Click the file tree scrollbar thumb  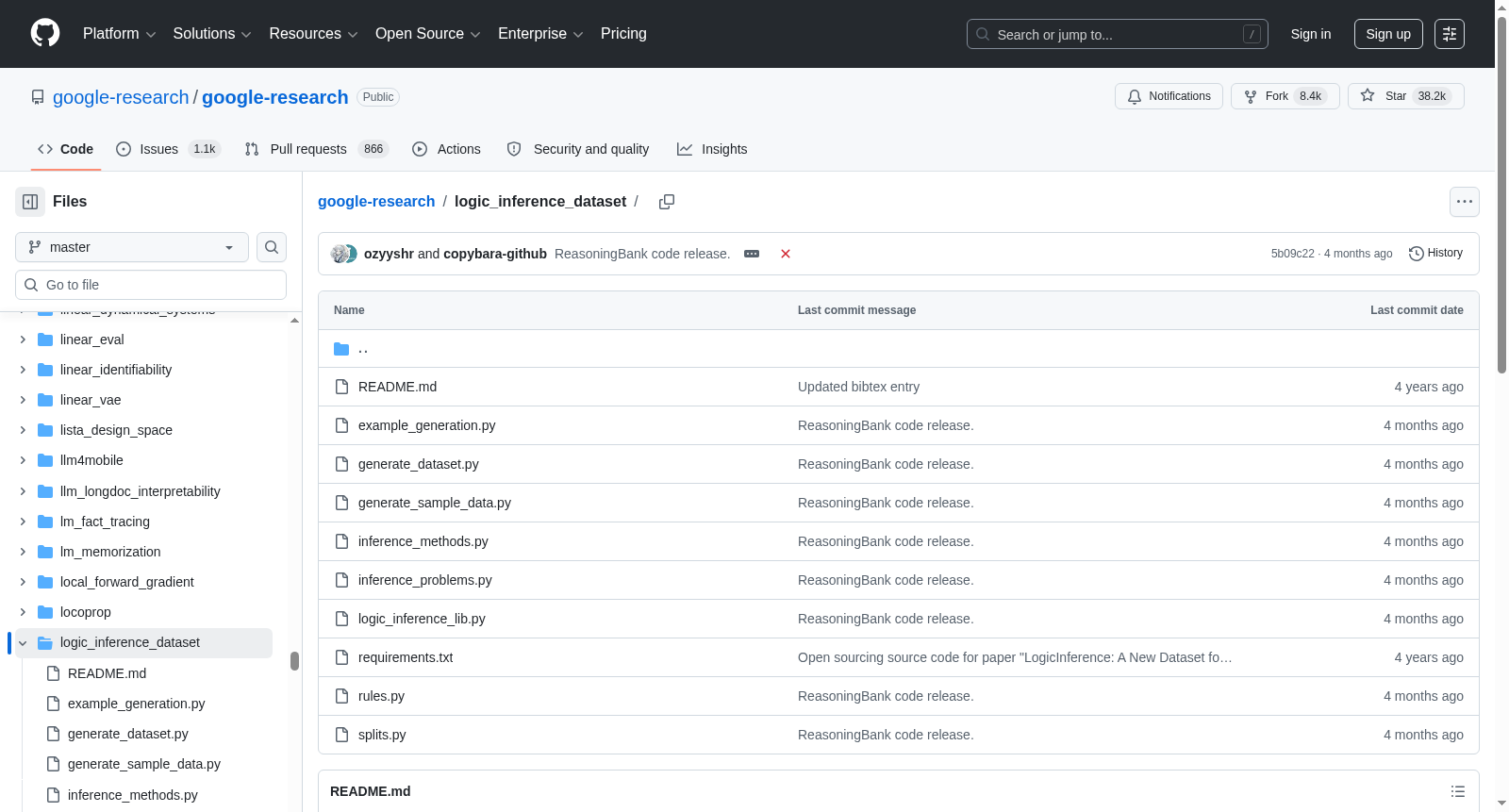(x=294, y=661)
